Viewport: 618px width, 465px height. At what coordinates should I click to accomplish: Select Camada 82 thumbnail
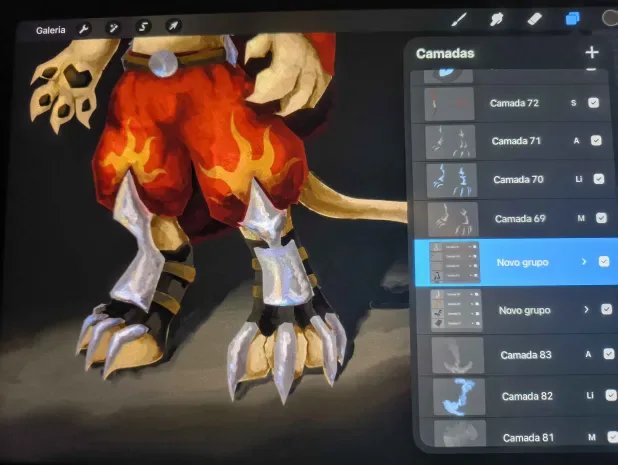click(x=459, y=397)
